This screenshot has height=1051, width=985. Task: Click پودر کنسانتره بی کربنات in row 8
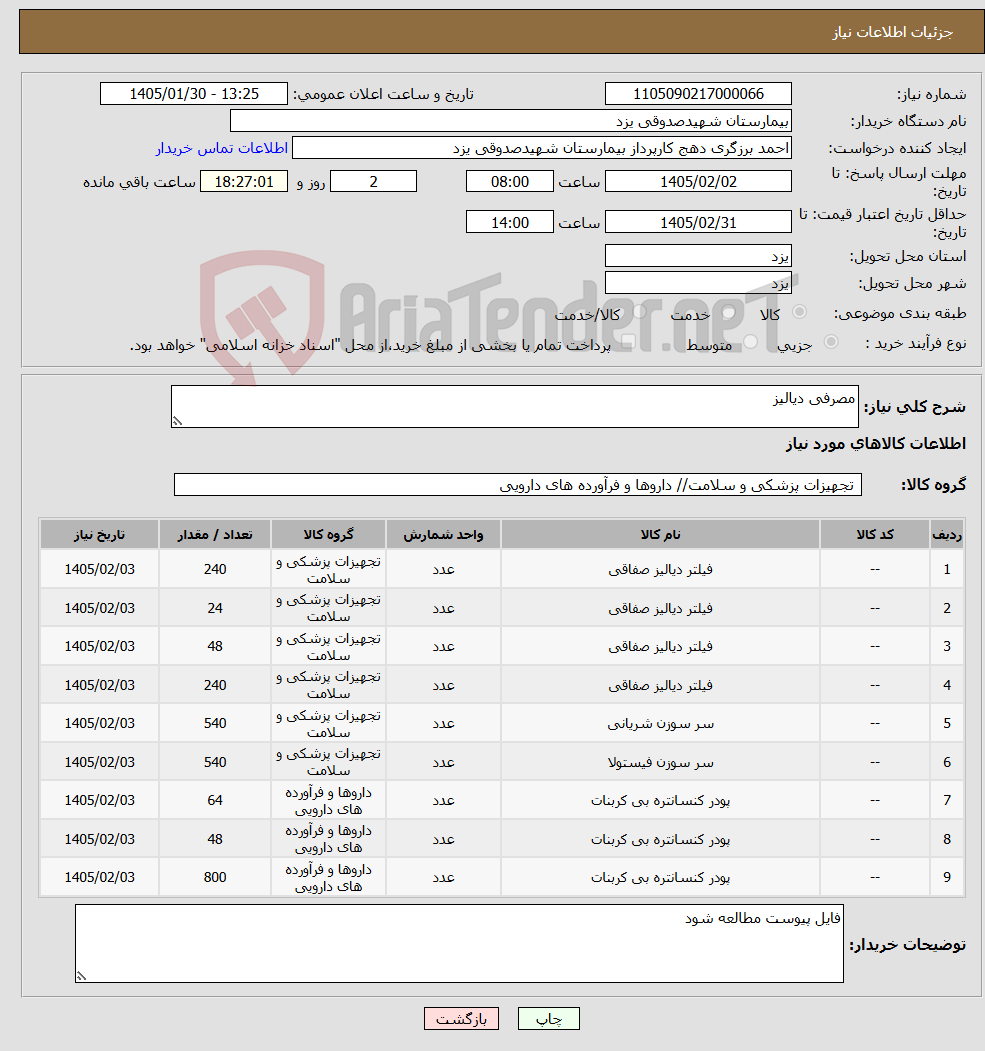tap(660, 840)
